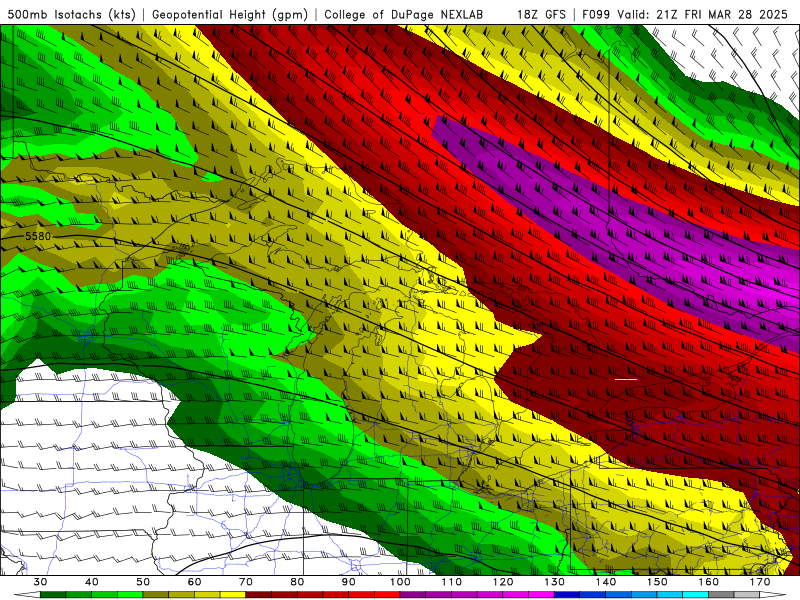800x600 pixels.
Task: Click the 30 value on the color scale
Action: tap(40, 582)
